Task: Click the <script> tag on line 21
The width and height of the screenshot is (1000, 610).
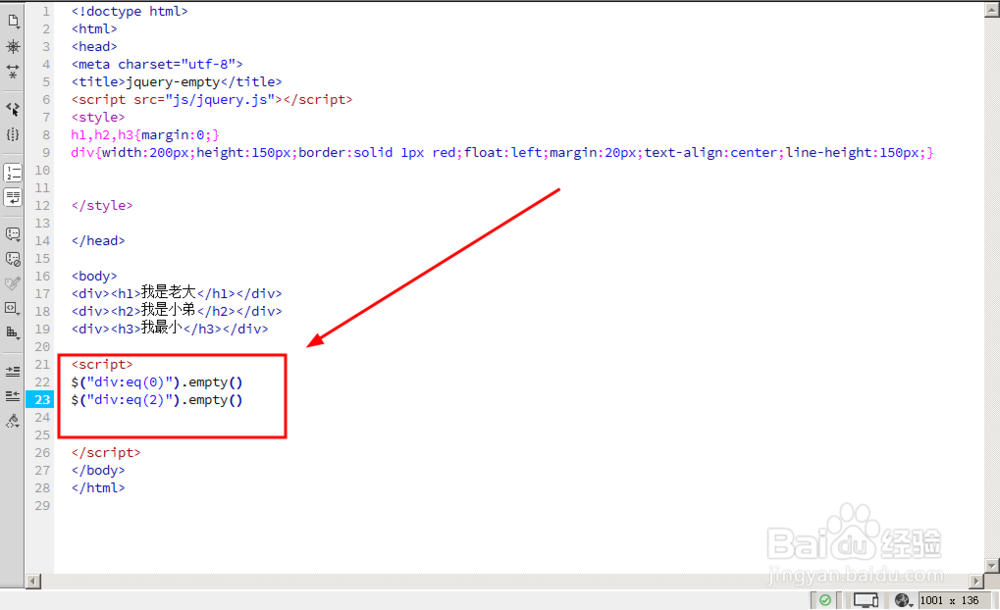Action: (102, 364)
